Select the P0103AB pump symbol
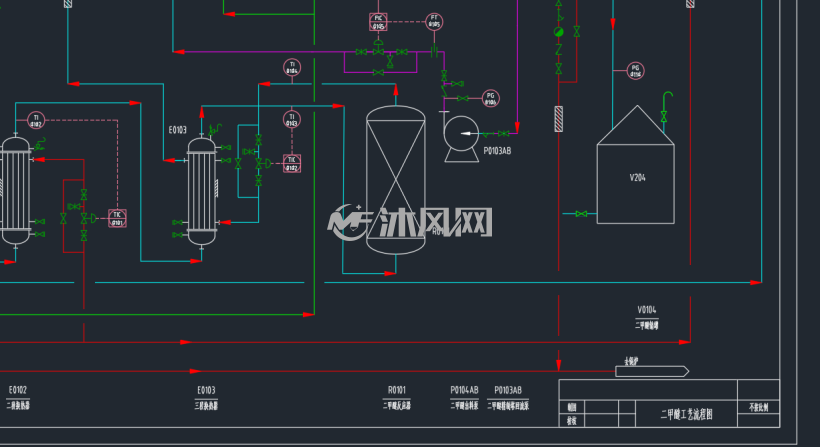Viewport: 820px width, 447px height. (x=461, y=139)
